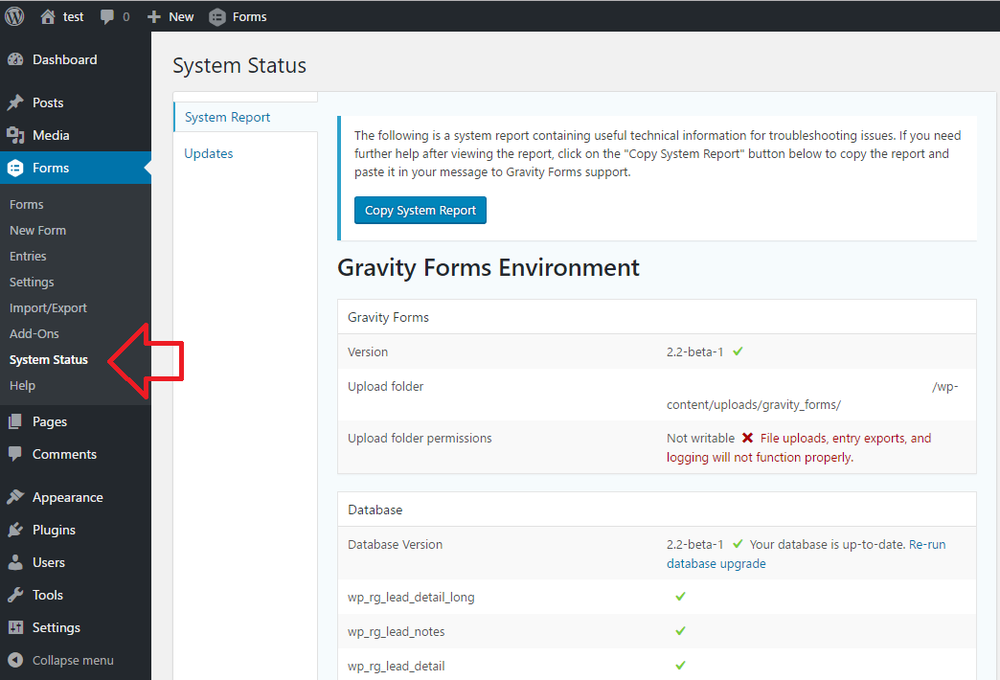
Task: Click the Pages icon in sidebar
Action: [x=15, y=422]
